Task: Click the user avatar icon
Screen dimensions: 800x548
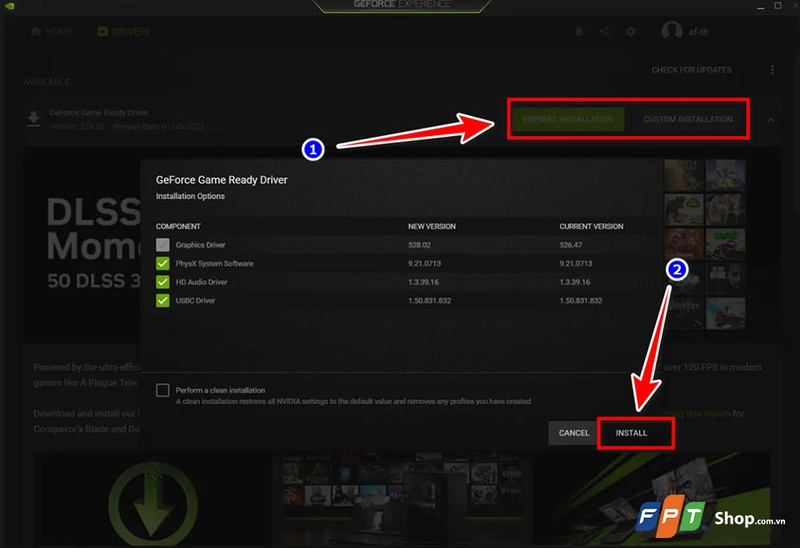Action: 671,31
